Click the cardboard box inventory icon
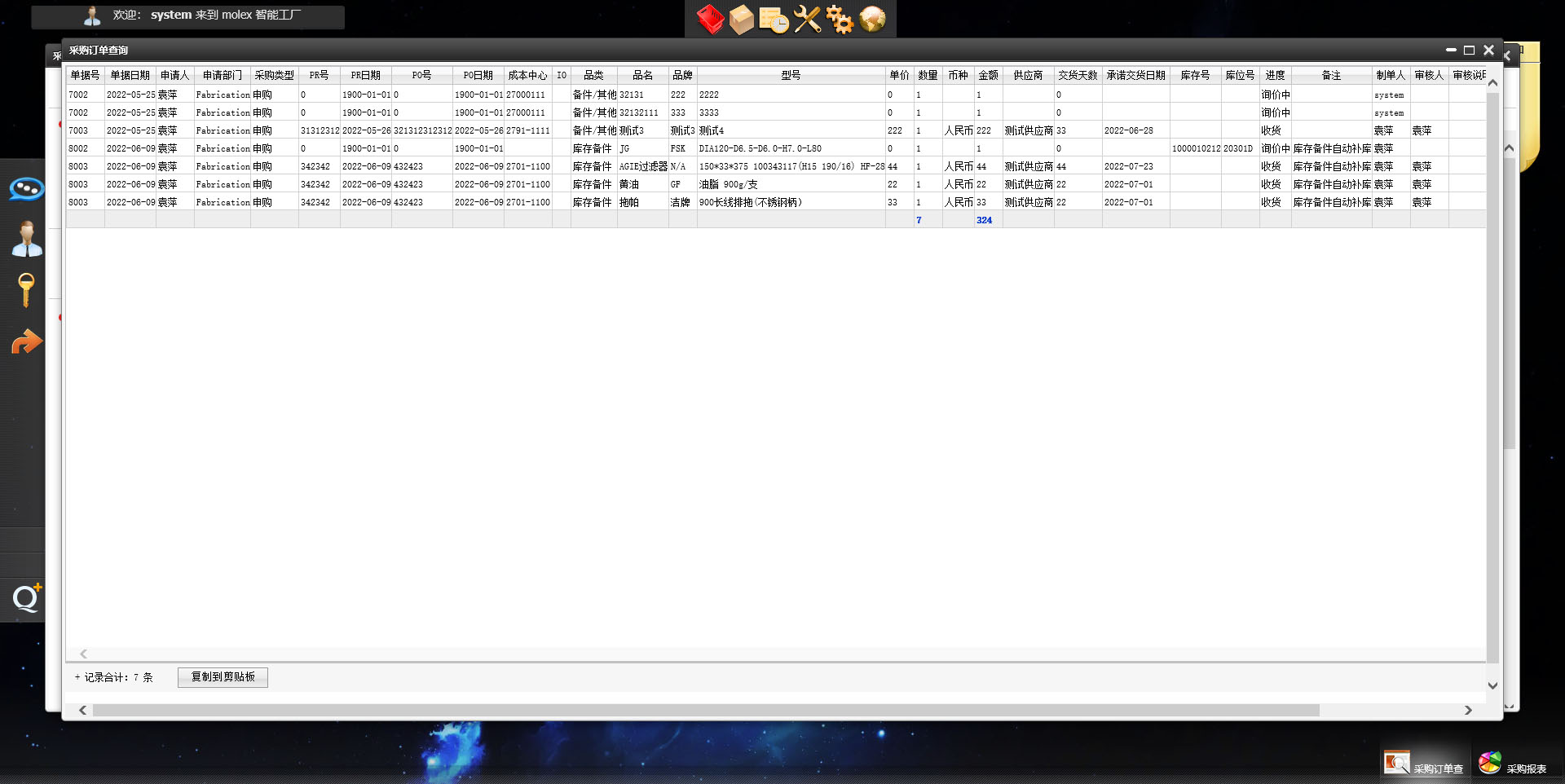 741,20
